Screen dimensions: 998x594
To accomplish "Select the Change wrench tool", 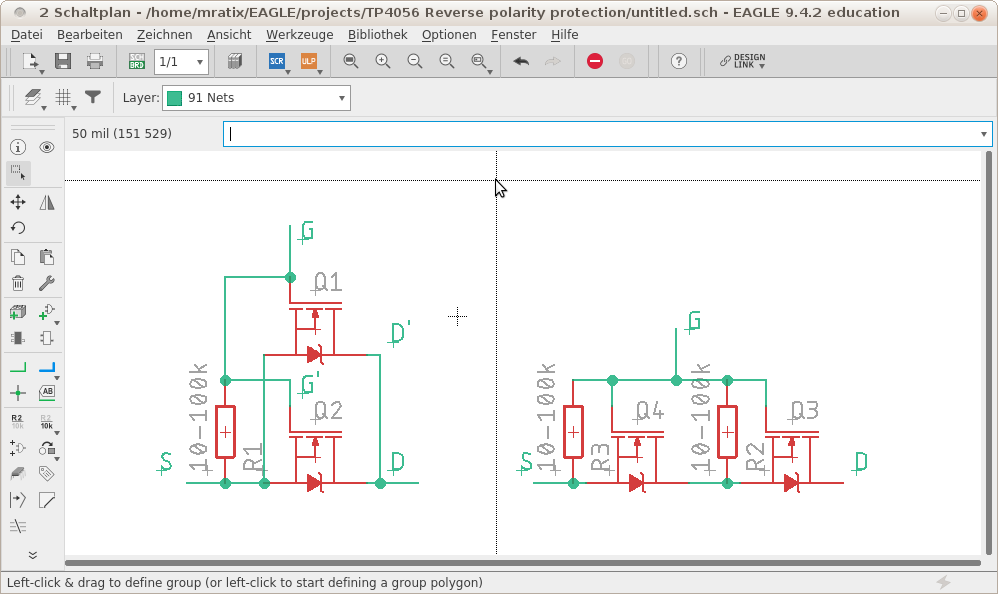I will coord(46,283).
